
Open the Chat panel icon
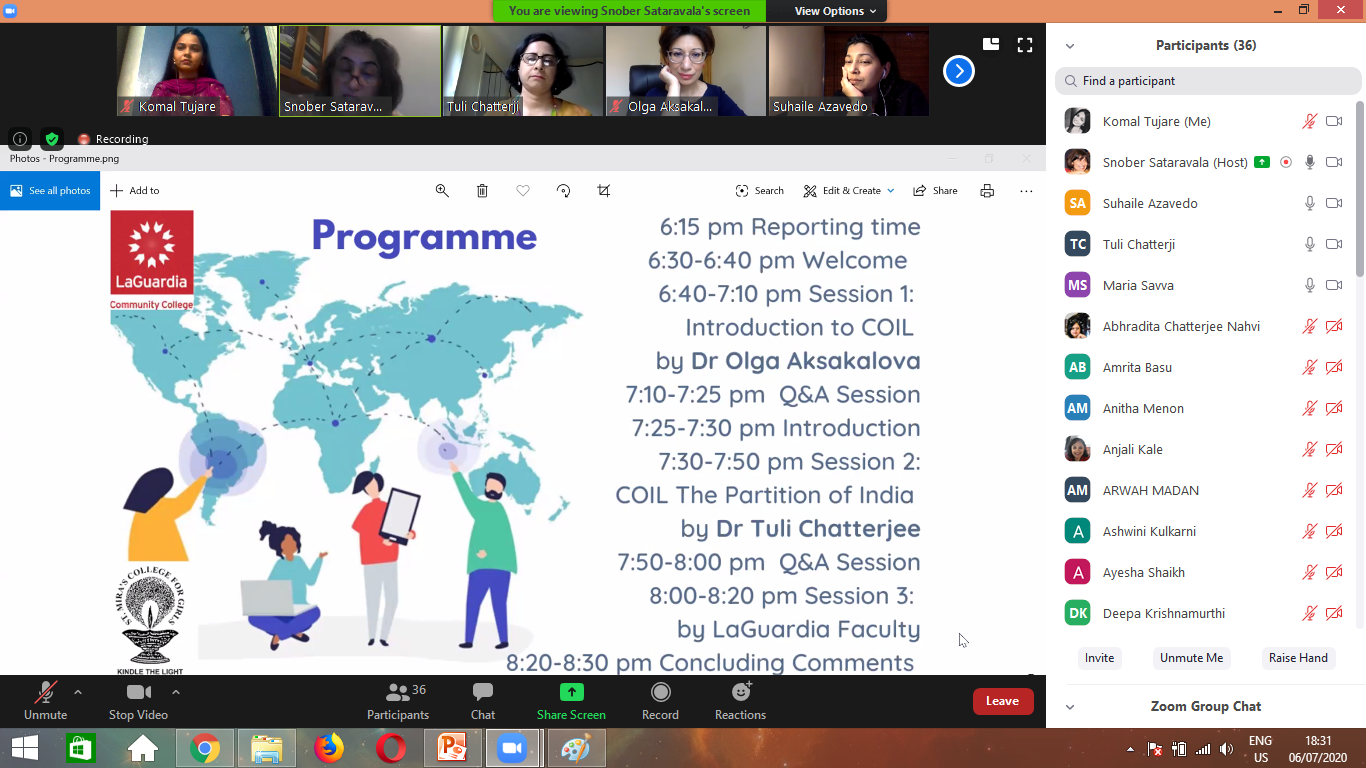(x=483, y=693)
